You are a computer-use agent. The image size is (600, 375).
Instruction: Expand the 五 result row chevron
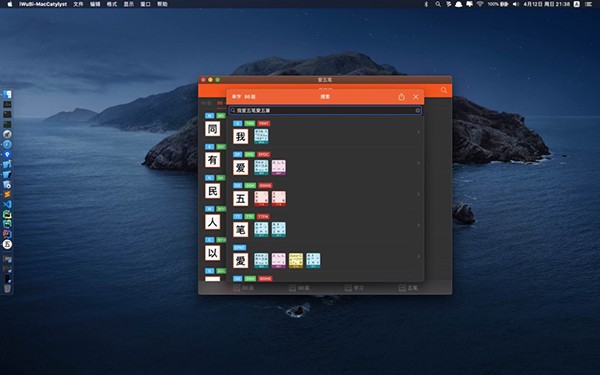click(x=418, y=194)
